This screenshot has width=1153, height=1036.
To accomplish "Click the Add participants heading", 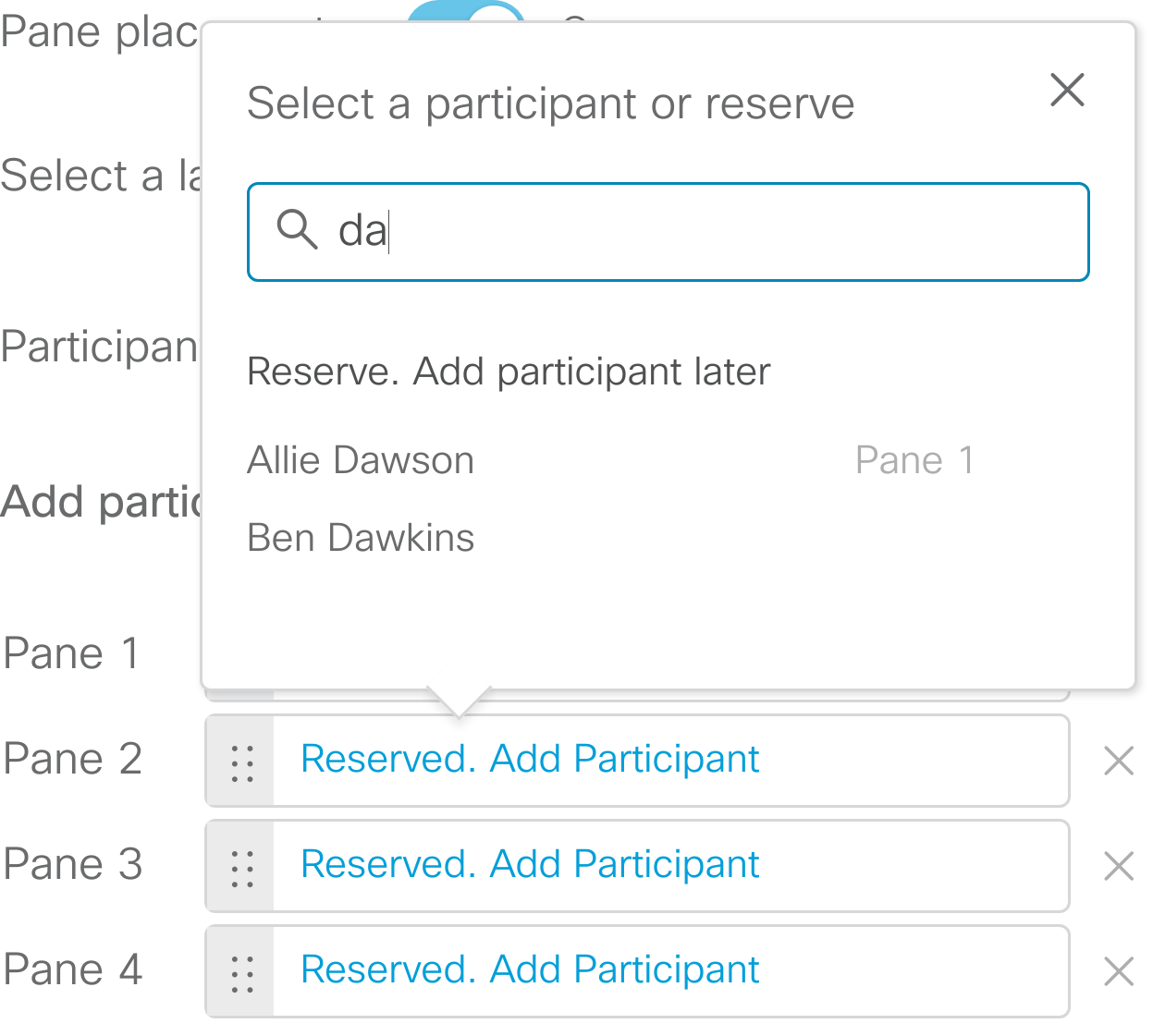I will [x=102, y=500].
